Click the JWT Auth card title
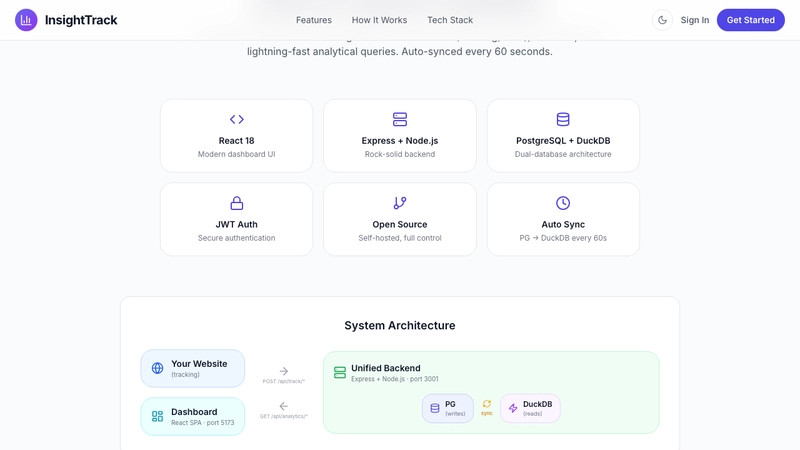The image size is (800, 450). click(x=237, y=224)
